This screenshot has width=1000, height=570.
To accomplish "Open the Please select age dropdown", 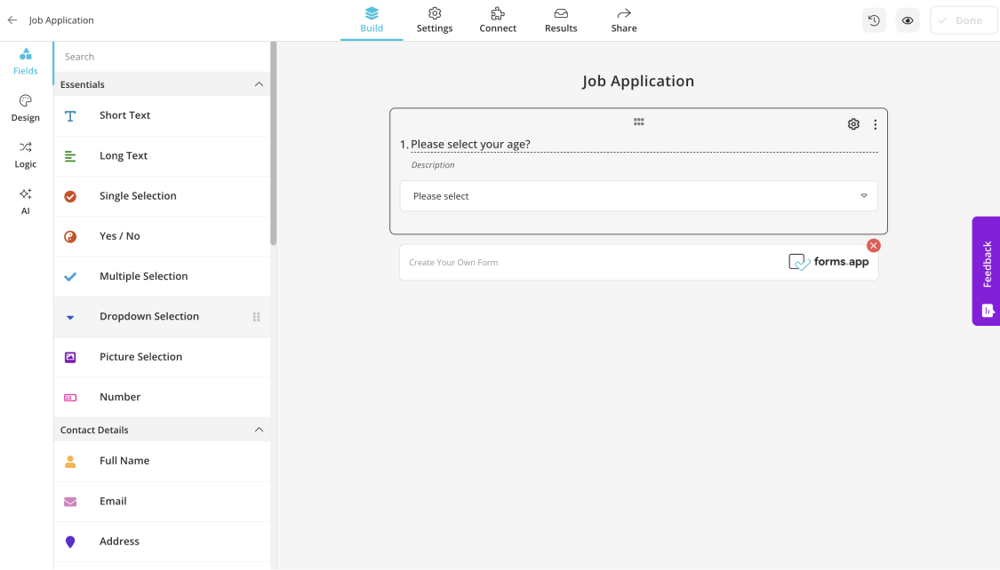I will tap(638, 196).
